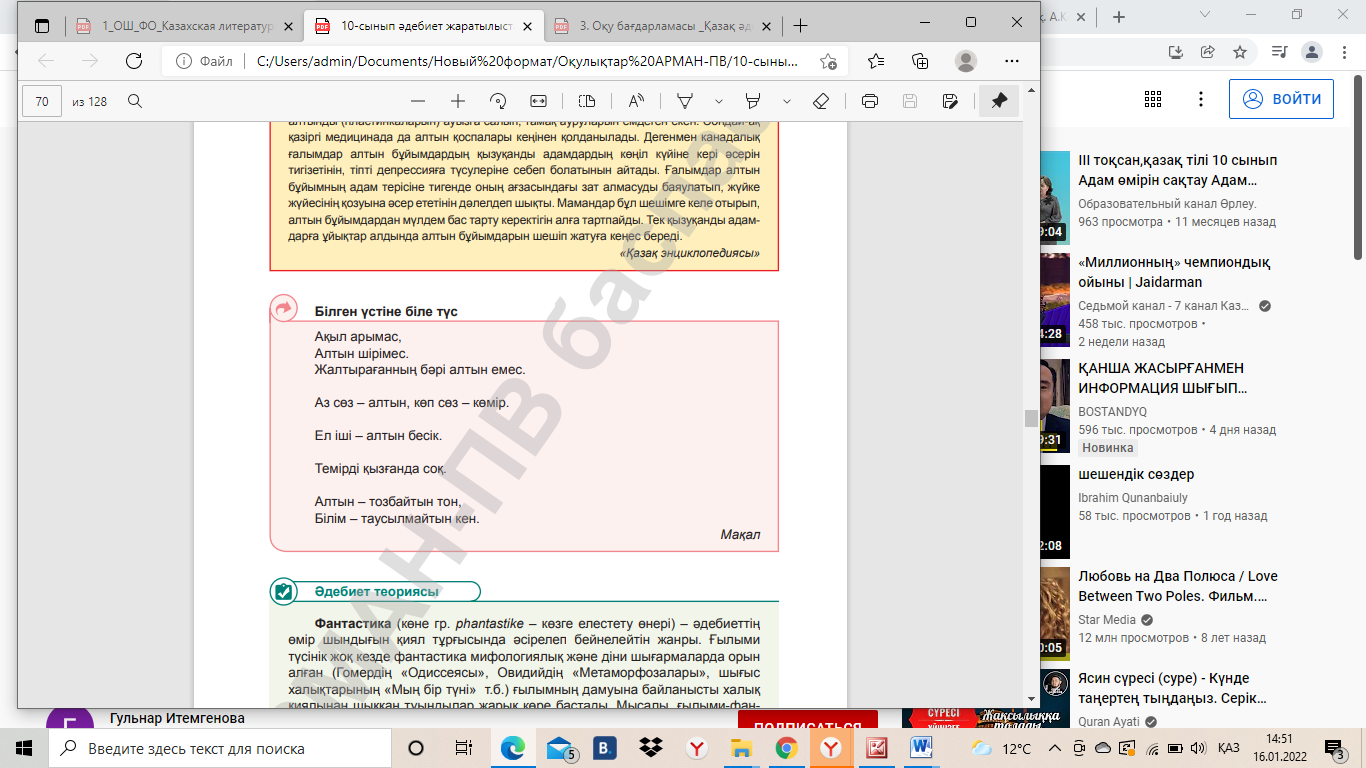Image resolution: width=1366 pixels, height=768 pixels.
Task: Switch PDF page view layout
Action: [587, 101]
